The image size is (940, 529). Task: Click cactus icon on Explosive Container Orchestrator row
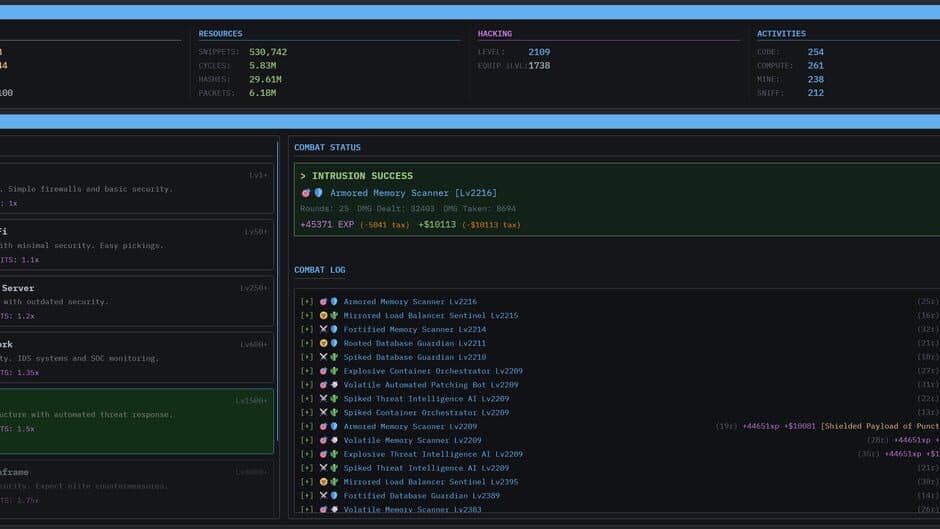click(333, 371)
